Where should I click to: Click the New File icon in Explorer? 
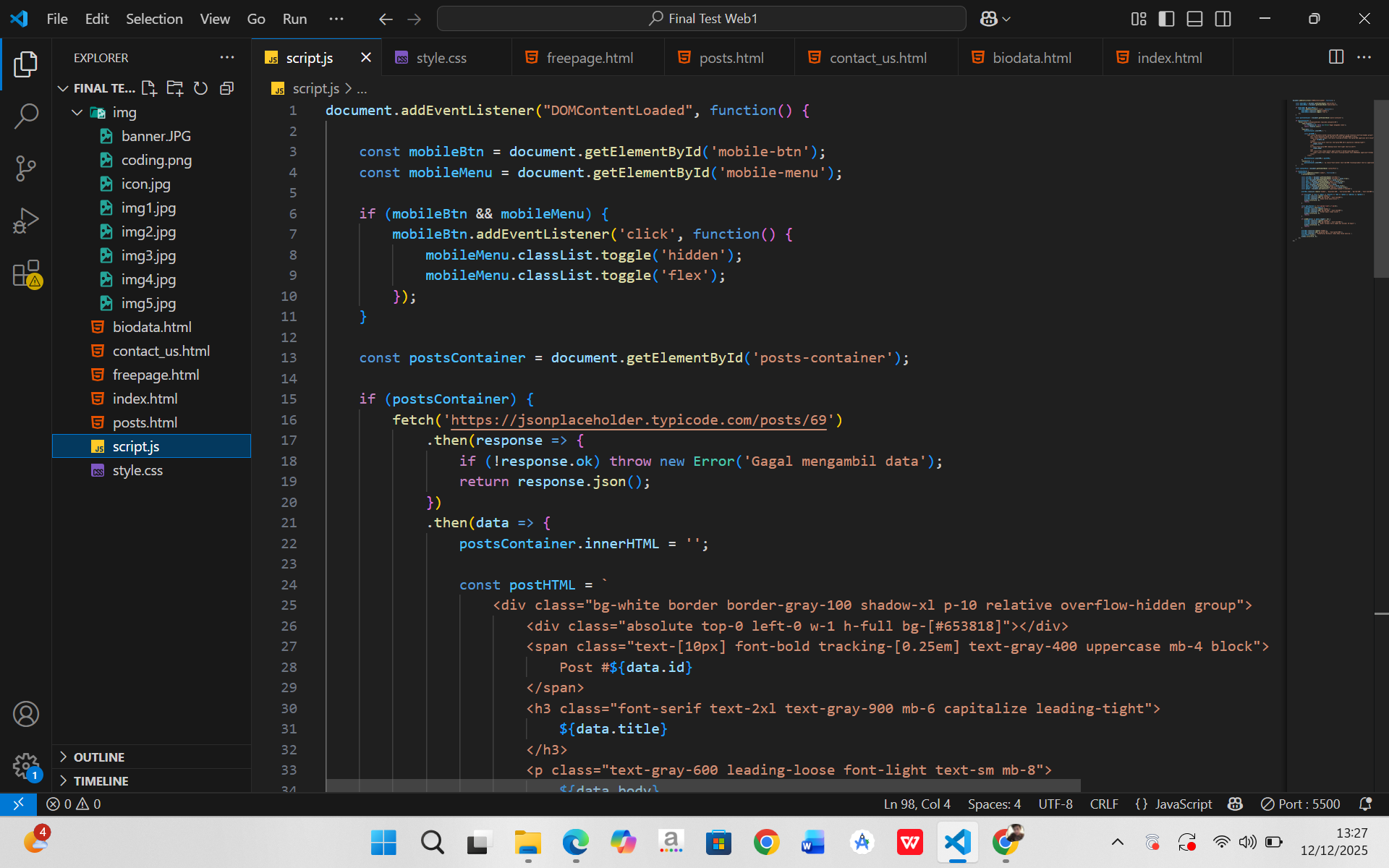click(x=149, y=88)
